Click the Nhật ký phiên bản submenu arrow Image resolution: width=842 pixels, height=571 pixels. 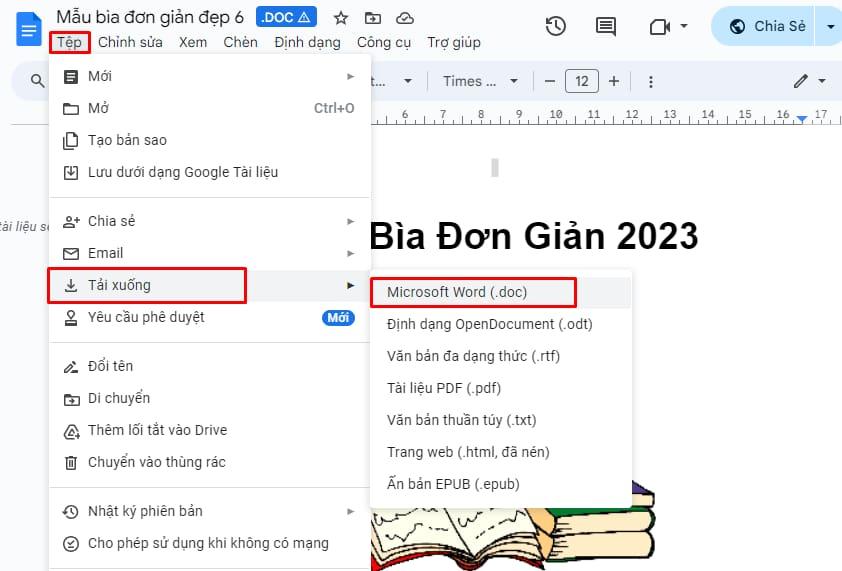(351, 511)
